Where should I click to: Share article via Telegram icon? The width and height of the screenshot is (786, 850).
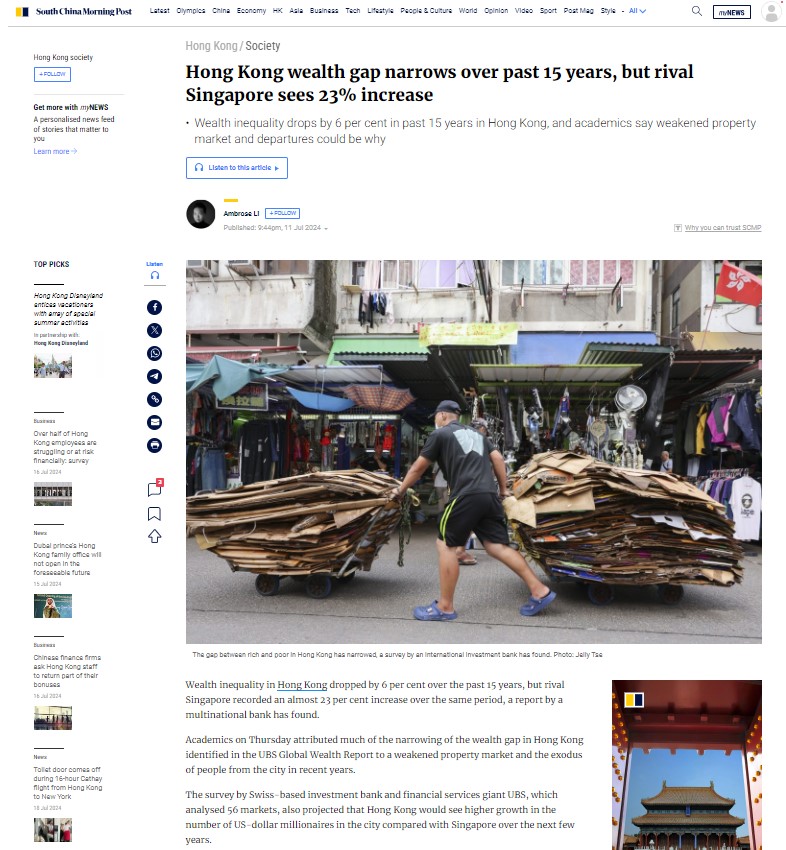[154, 376]
